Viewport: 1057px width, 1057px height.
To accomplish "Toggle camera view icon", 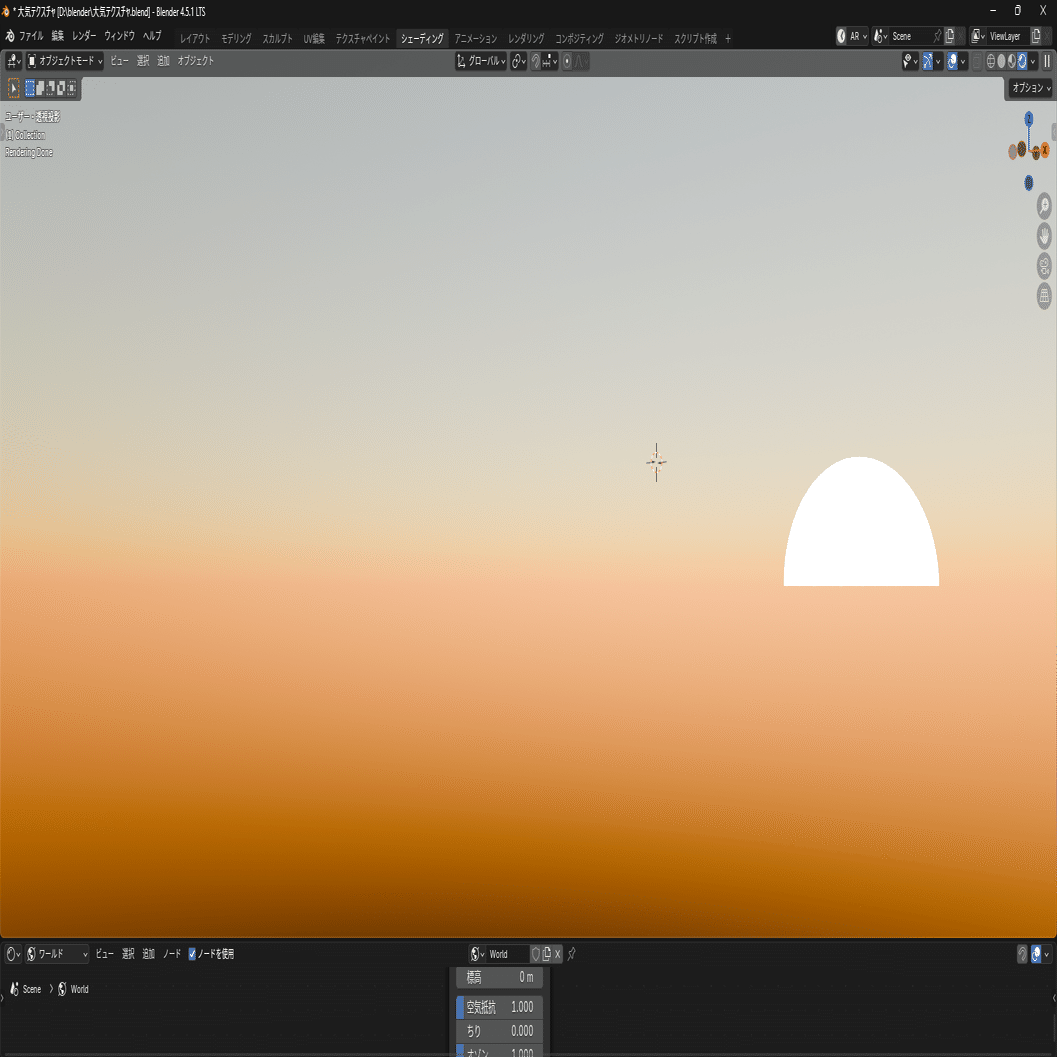I will click(1044, 266).
